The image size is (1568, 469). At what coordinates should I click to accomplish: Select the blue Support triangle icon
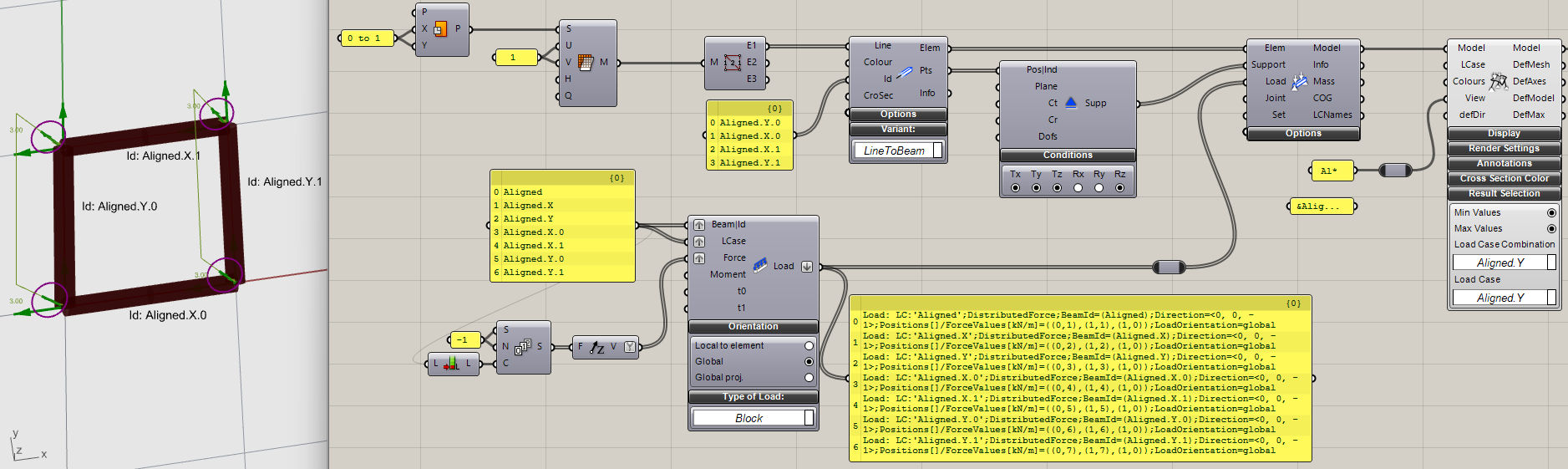coord(1071,103)
